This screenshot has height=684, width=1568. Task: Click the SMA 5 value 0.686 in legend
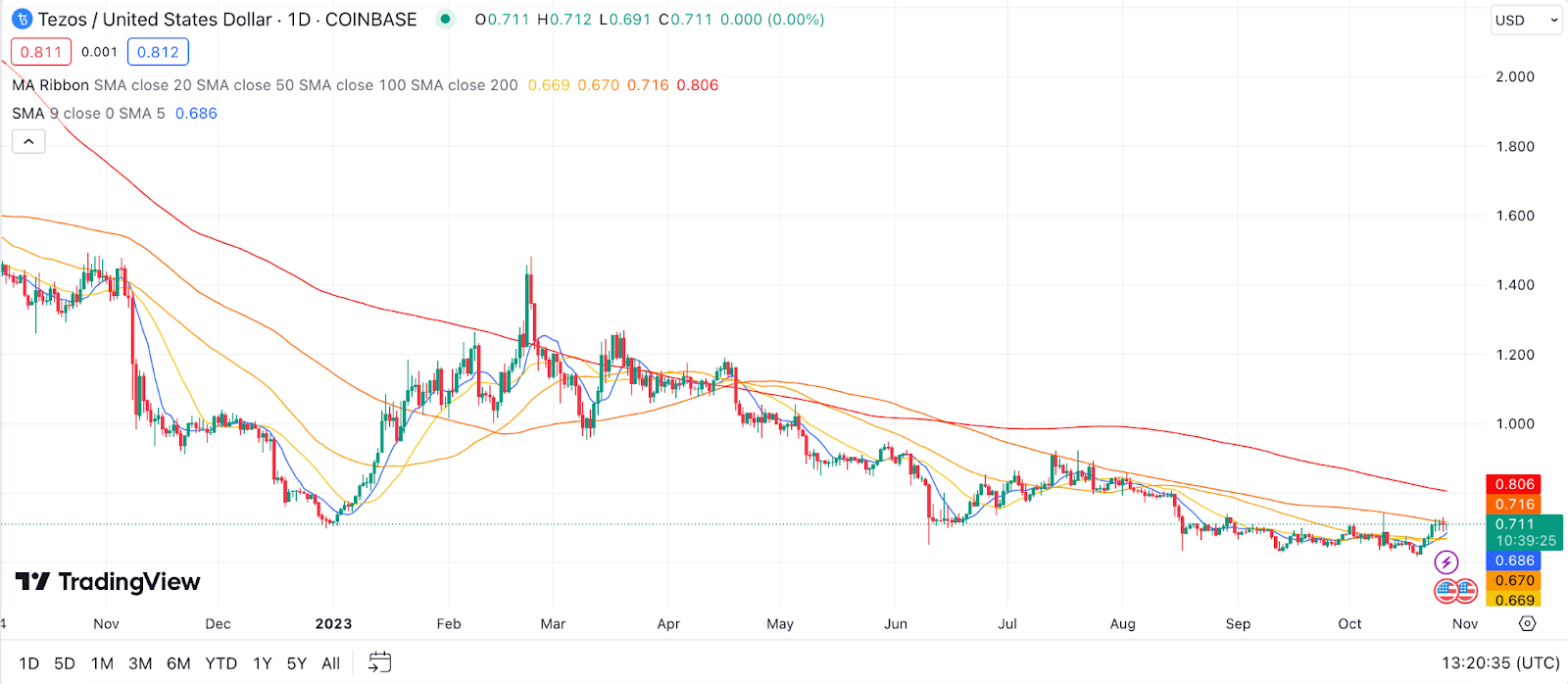click(x=196, y=114)
